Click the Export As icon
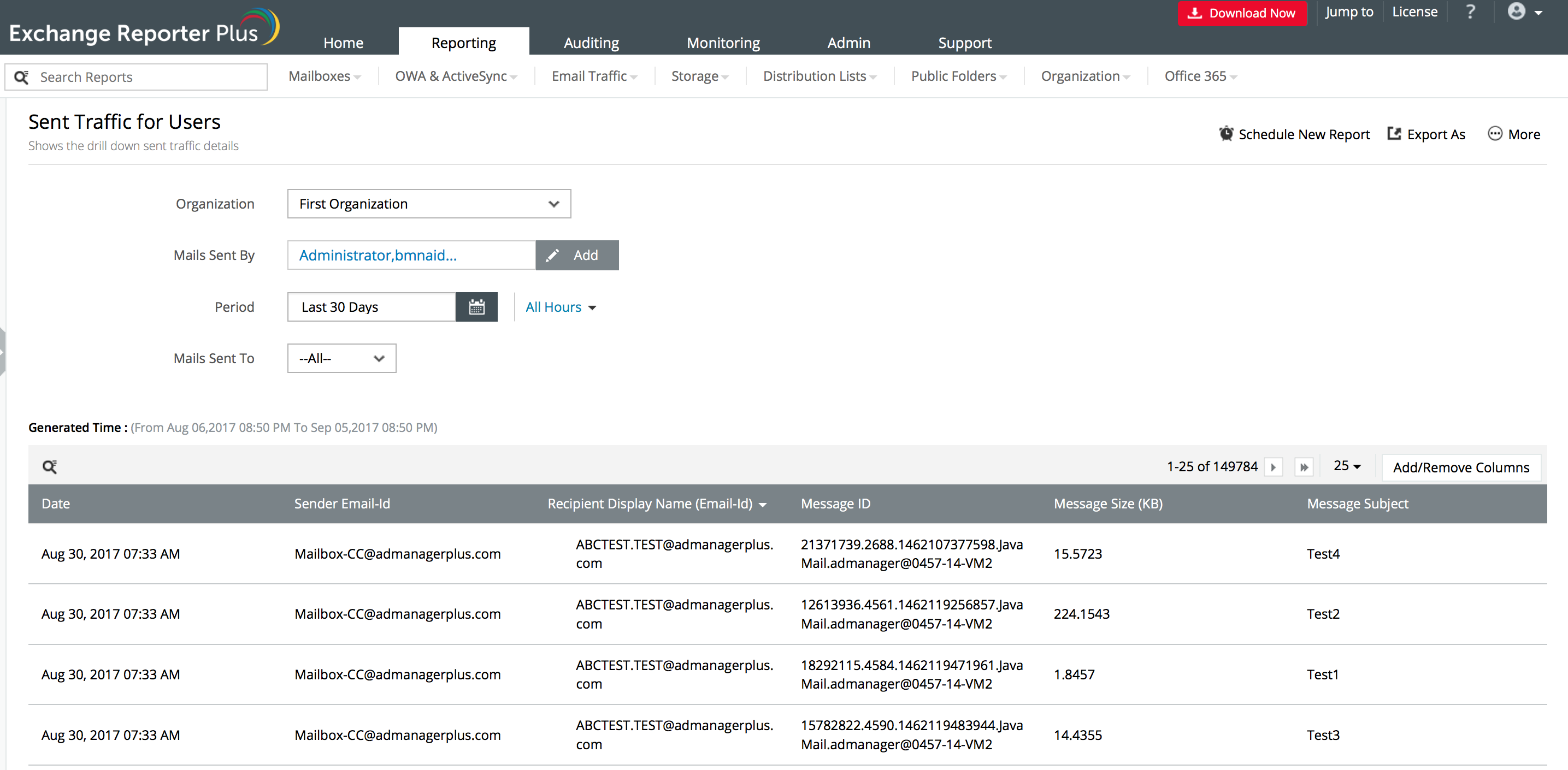This screenshot has width=1568, height=770. tap(1394, 134)
